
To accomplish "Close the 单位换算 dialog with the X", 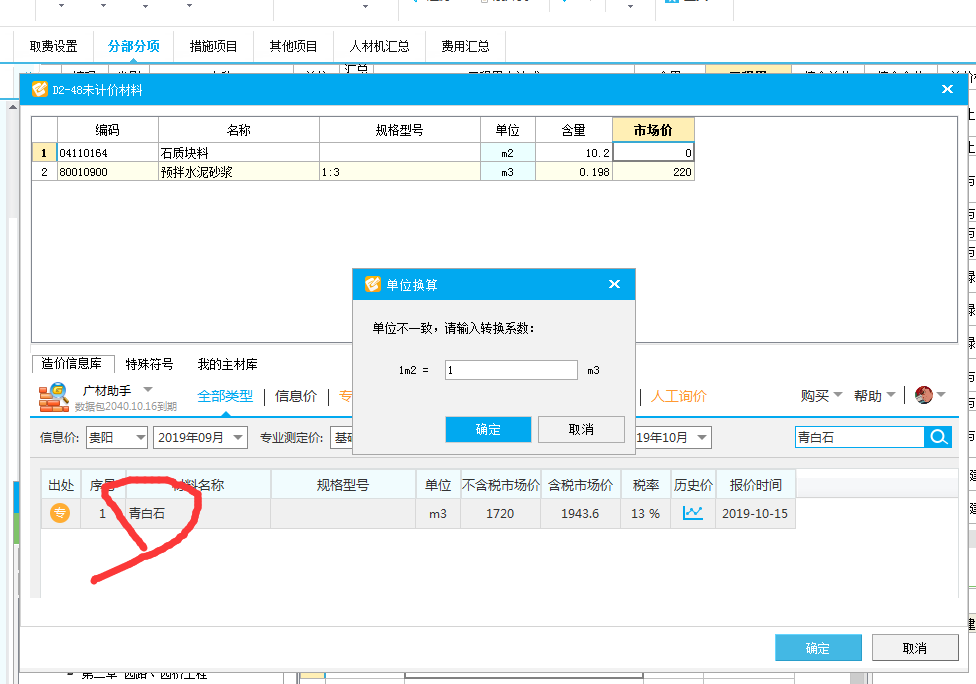I will coord(614,284).
